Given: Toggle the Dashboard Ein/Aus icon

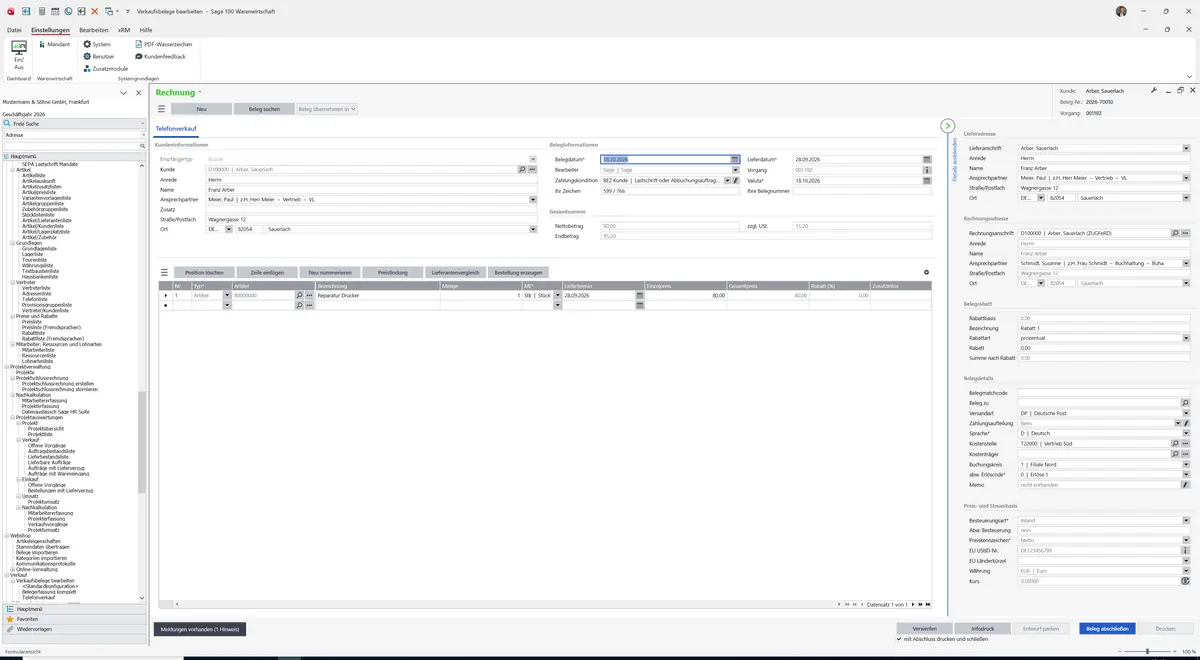Looking at the screenshot, I should (18, 55).
